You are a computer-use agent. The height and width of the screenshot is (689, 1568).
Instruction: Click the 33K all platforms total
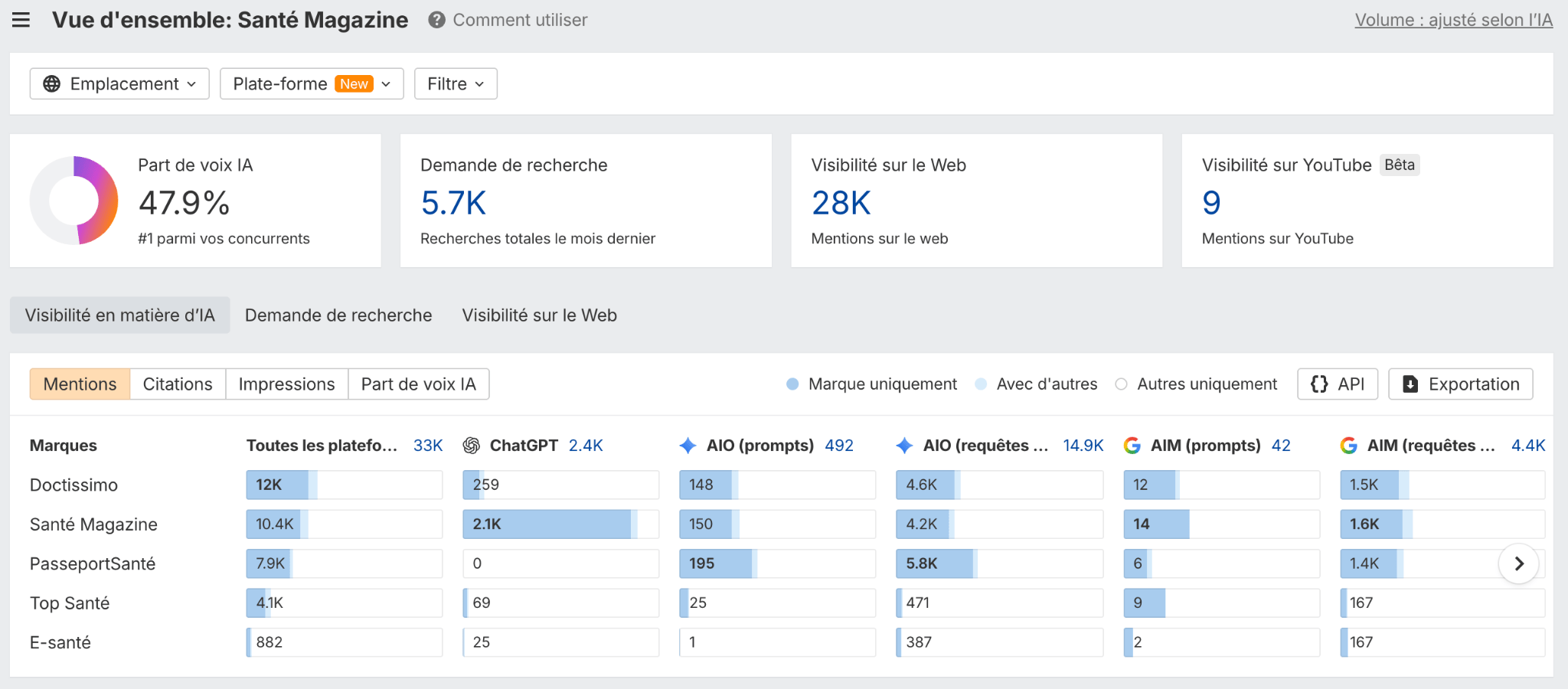click(428, 446)
